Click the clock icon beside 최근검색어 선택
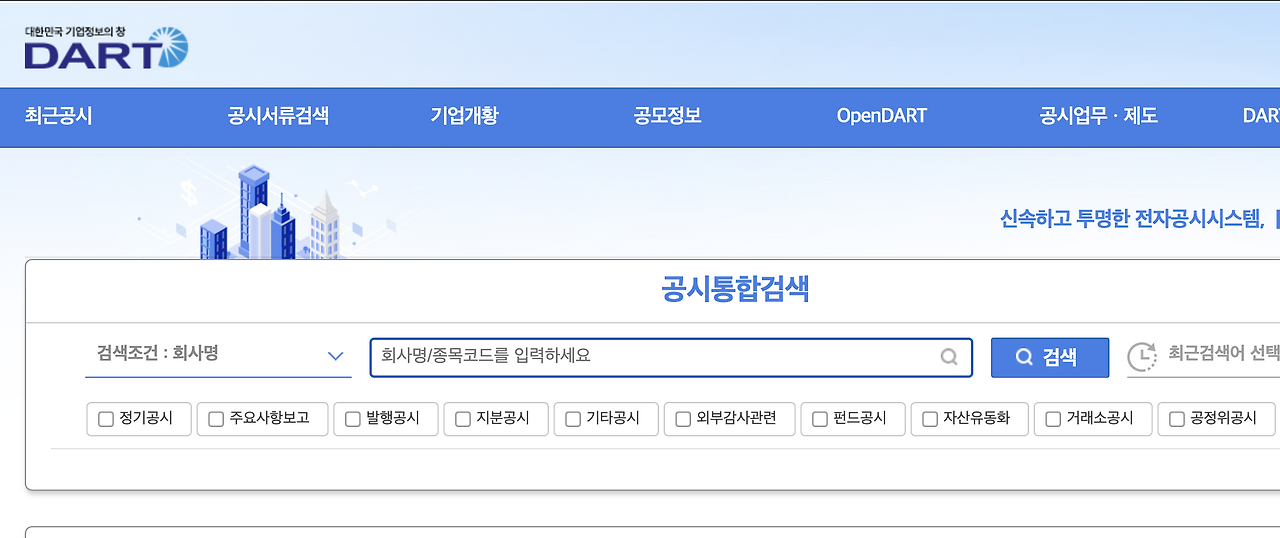 (1141, 357)
